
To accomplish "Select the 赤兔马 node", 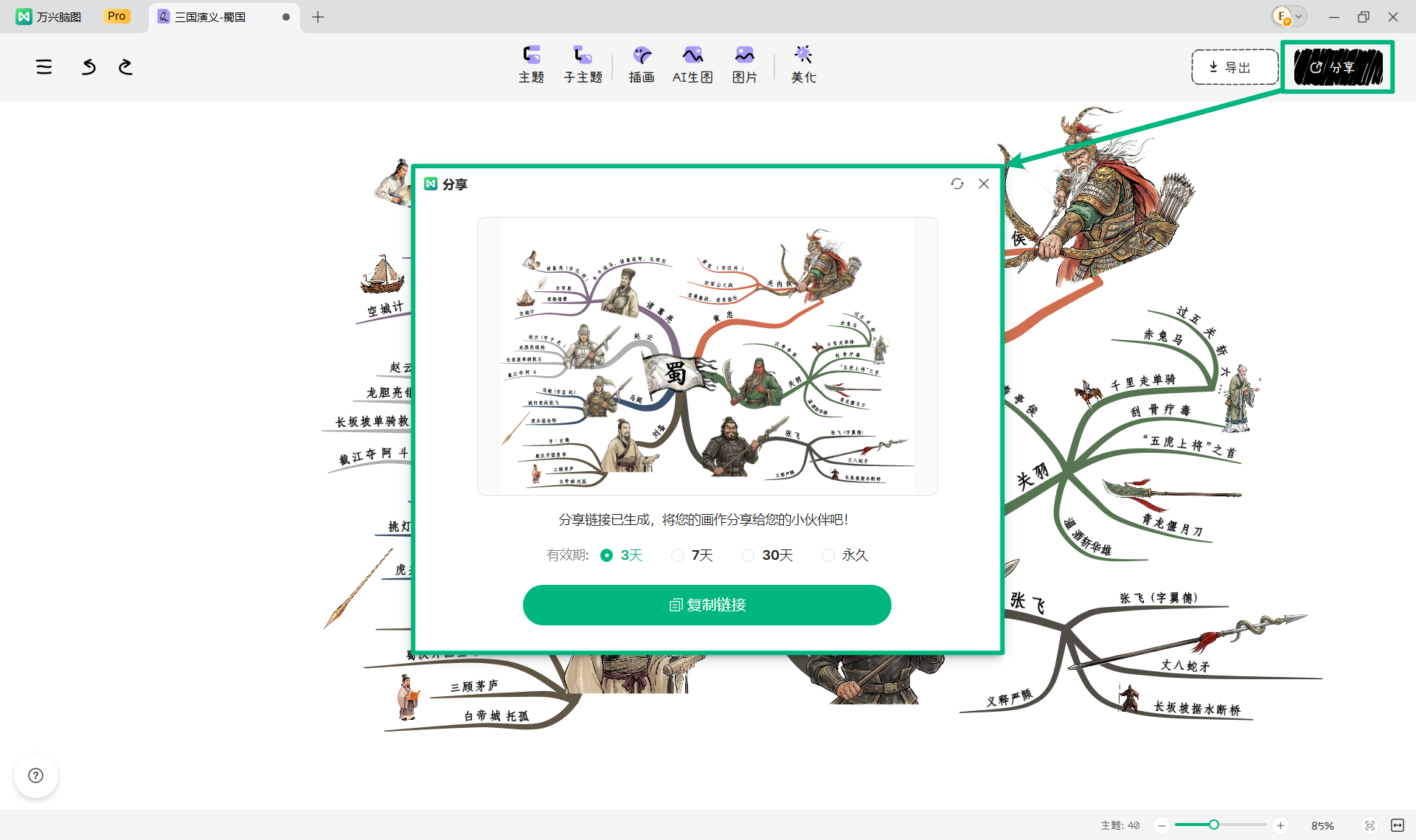I will tap(1164, 336).
